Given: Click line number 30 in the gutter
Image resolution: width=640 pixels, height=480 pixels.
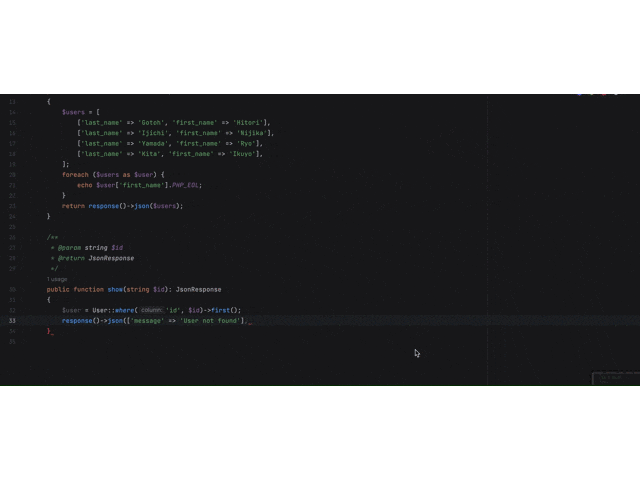Looking at the screenshot, I should point(12,289).
